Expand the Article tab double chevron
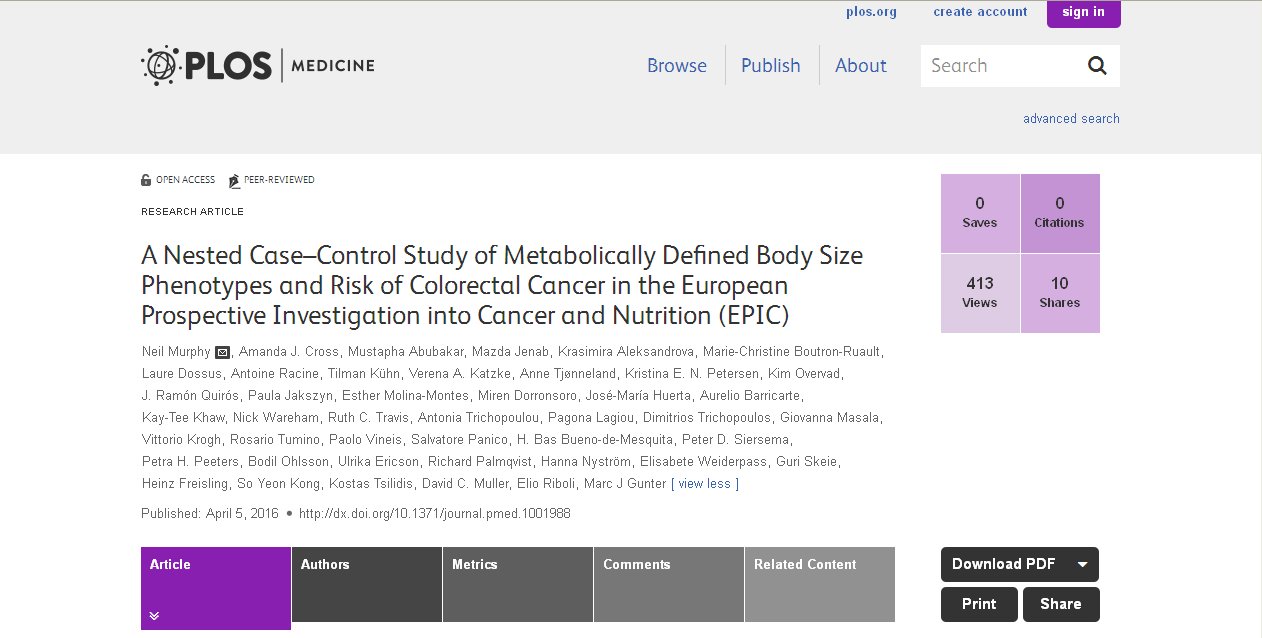Viewport: 1262px width, 638px height. (154, 616)
